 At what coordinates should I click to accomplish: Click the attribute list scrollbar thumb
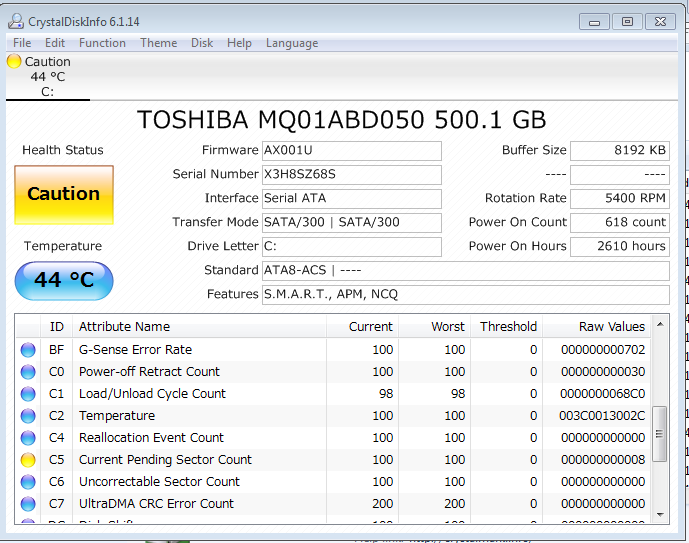point(660,434)
